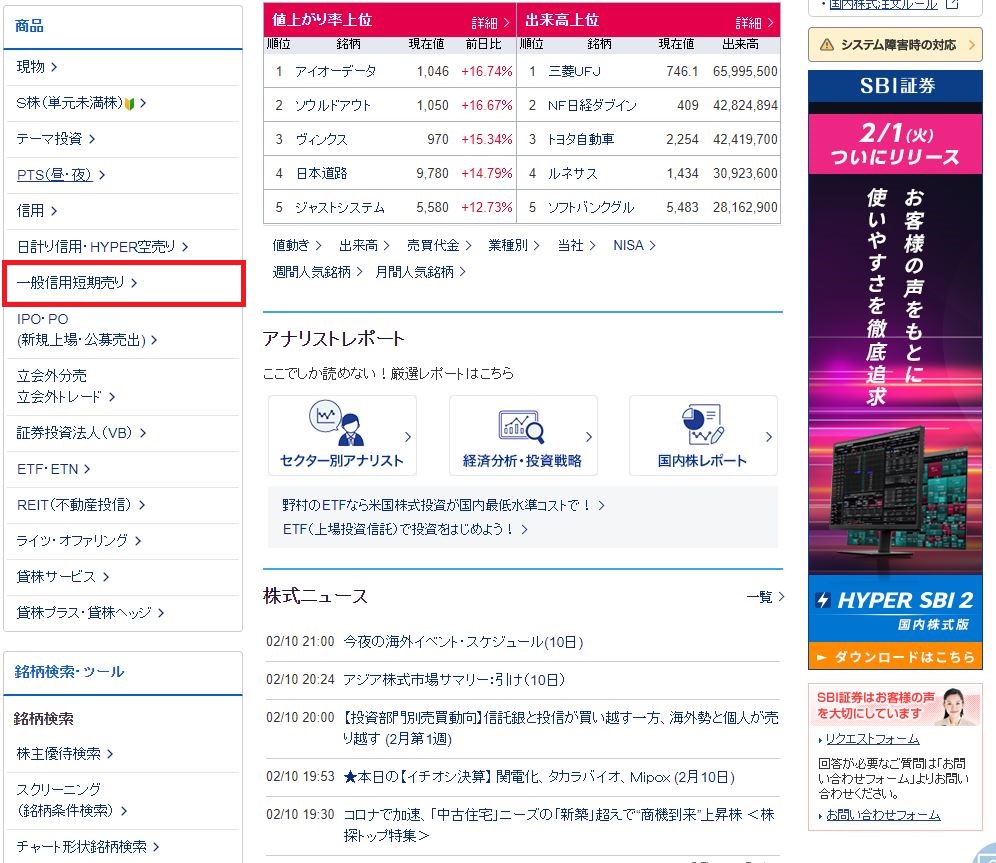Viewport: 996px width, 863px height.
Task: Open 貸株プラス・貸株ヘッジ link
Action: pyautogui.click(x=90, y=613)
